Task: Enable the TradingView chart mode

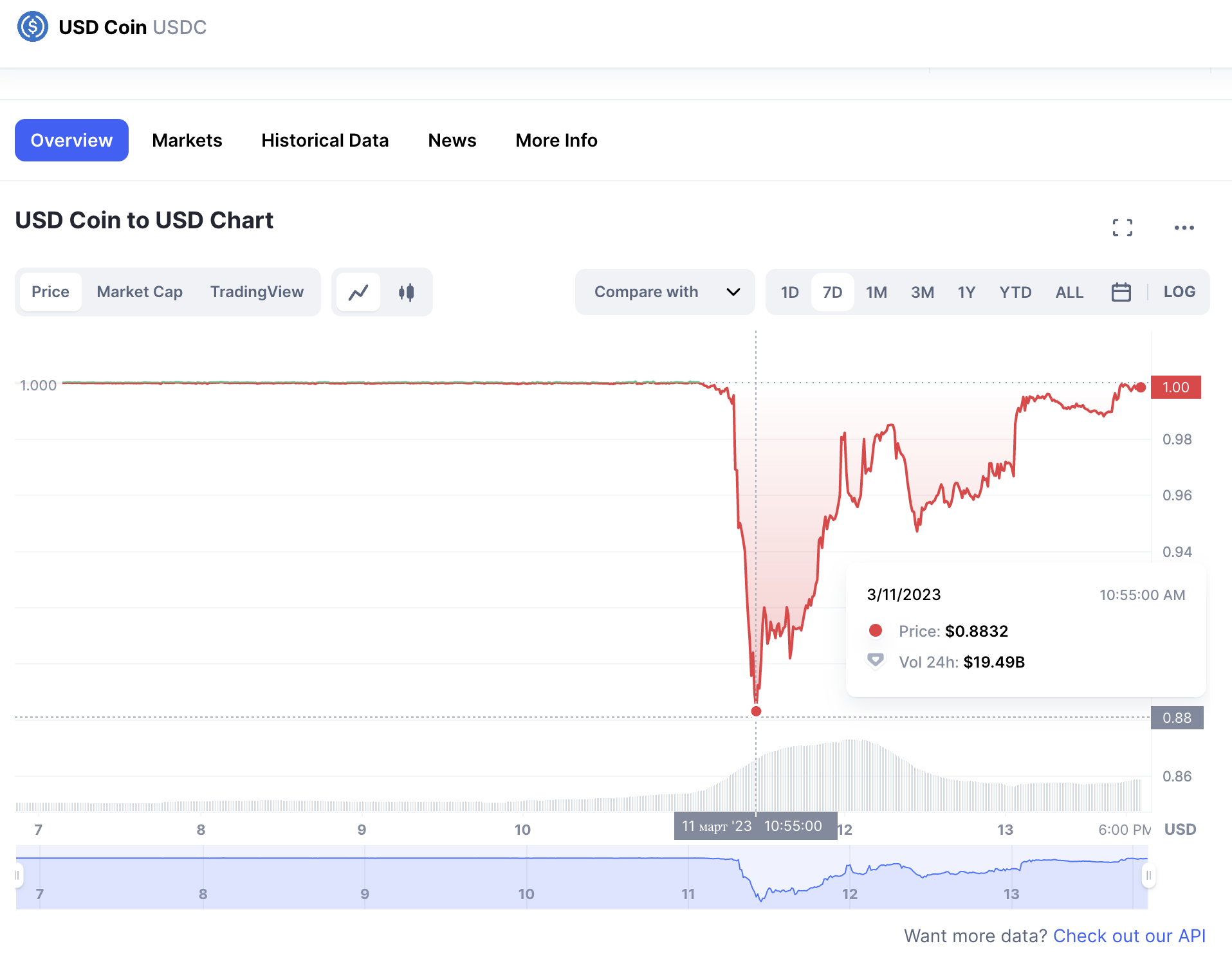Action: pos(257,291)
